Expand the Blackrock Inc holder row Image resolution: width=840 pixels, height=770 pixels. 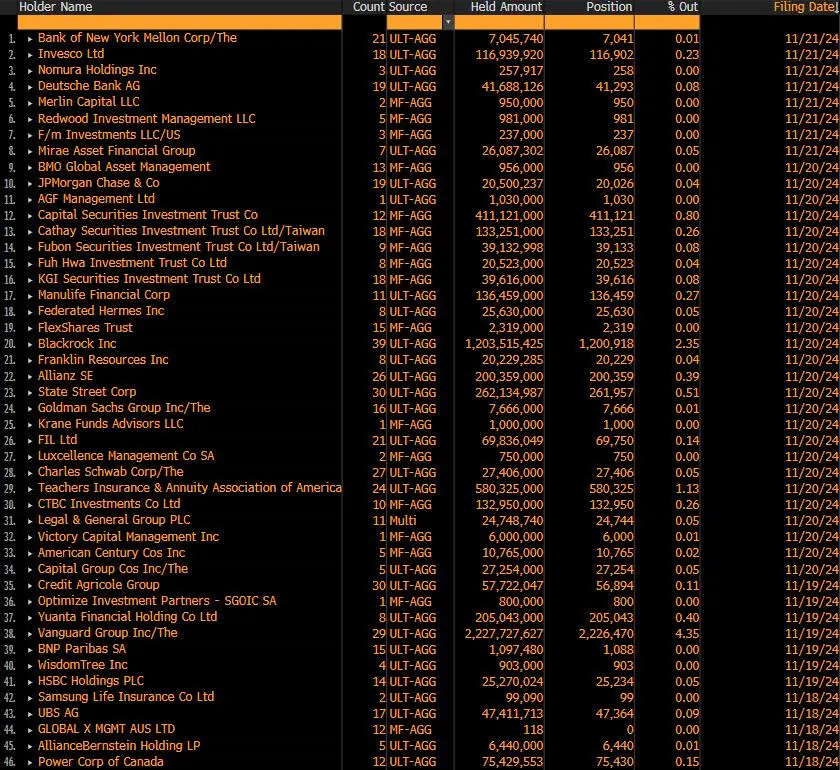[x=28, y=344]
